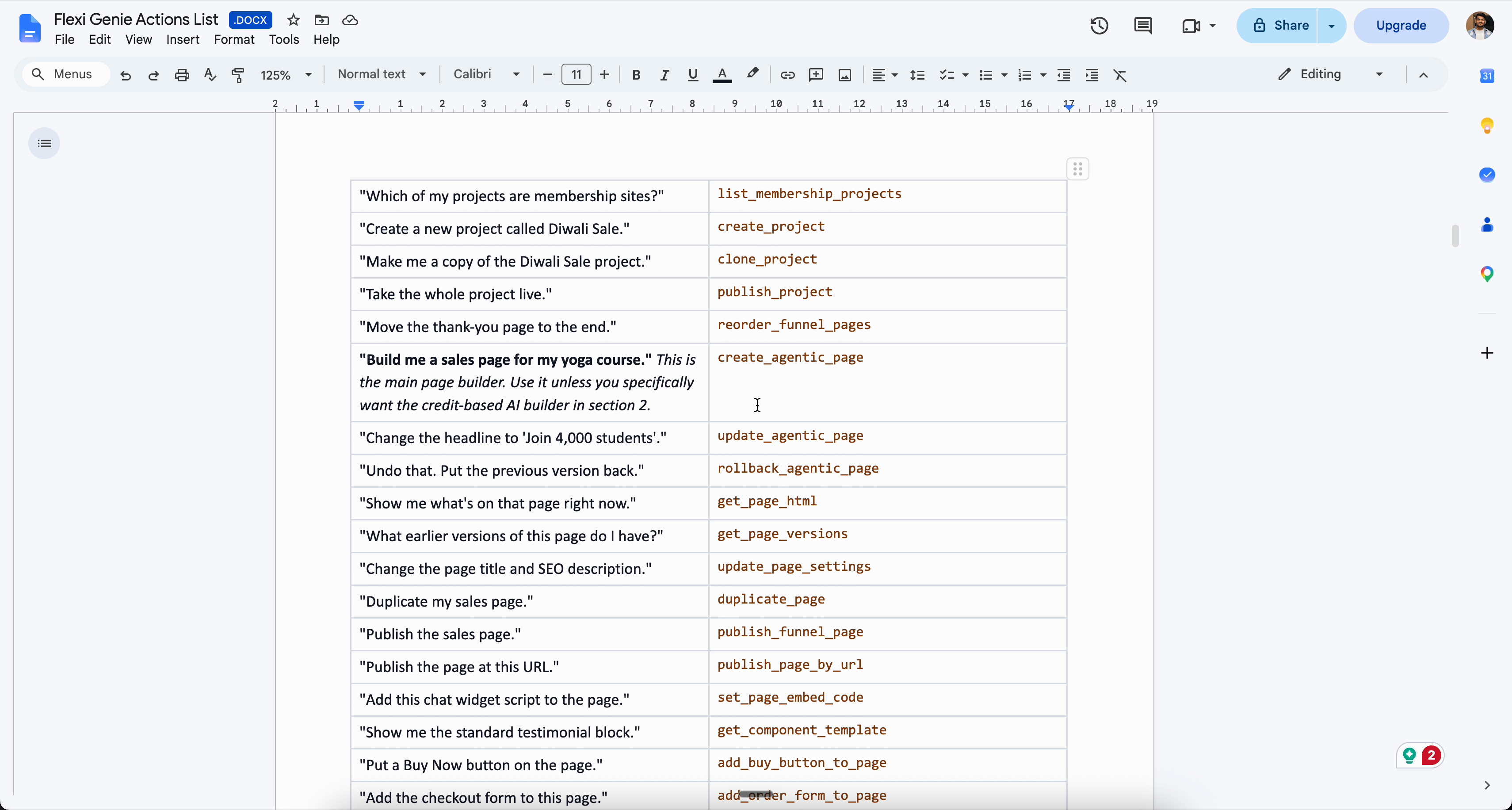Open the Normal text style dropdown
The image size is (1512, 810).
click(382, 75)
